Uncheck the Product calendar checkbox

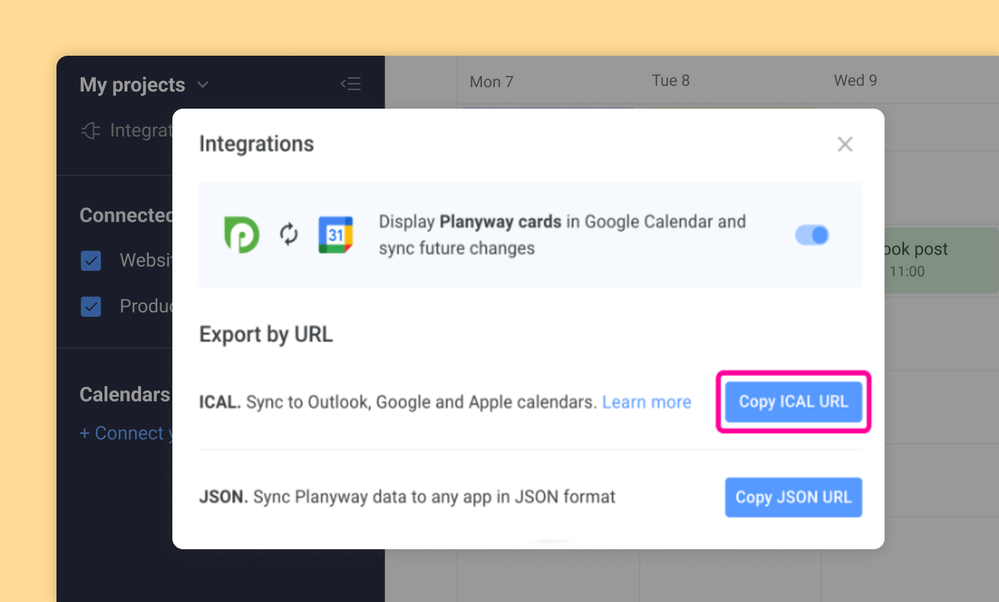pyautogui.click(x=91, y=306)
